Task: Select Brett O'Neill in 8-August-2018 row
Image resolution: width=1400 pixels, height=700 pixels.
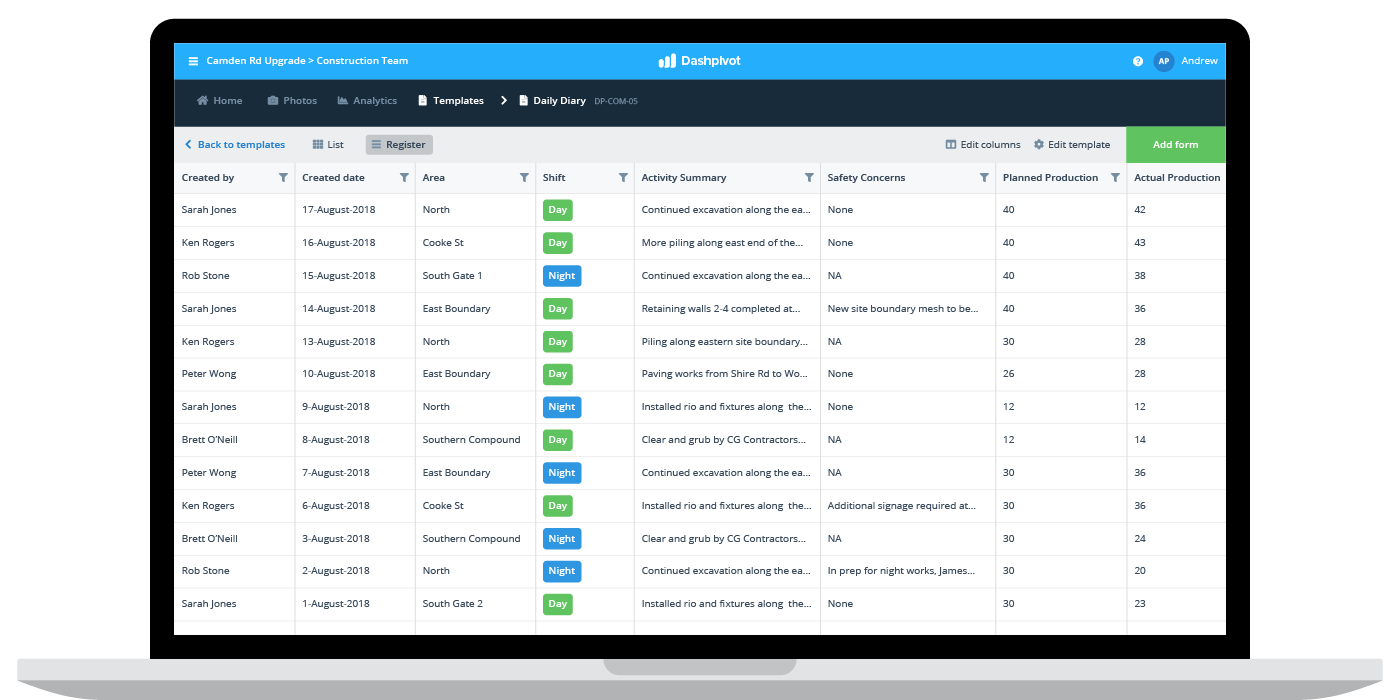Action: point(210,440)
